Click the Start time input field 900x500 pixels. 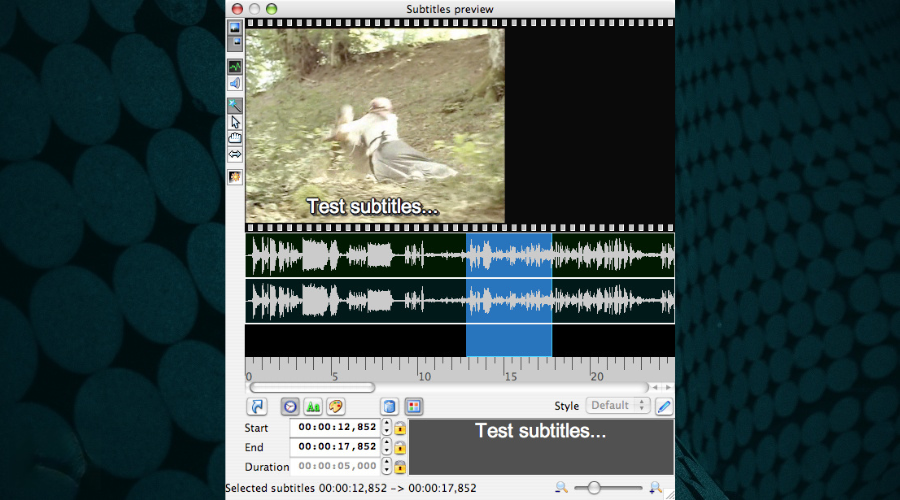click(x=336, y=427)
